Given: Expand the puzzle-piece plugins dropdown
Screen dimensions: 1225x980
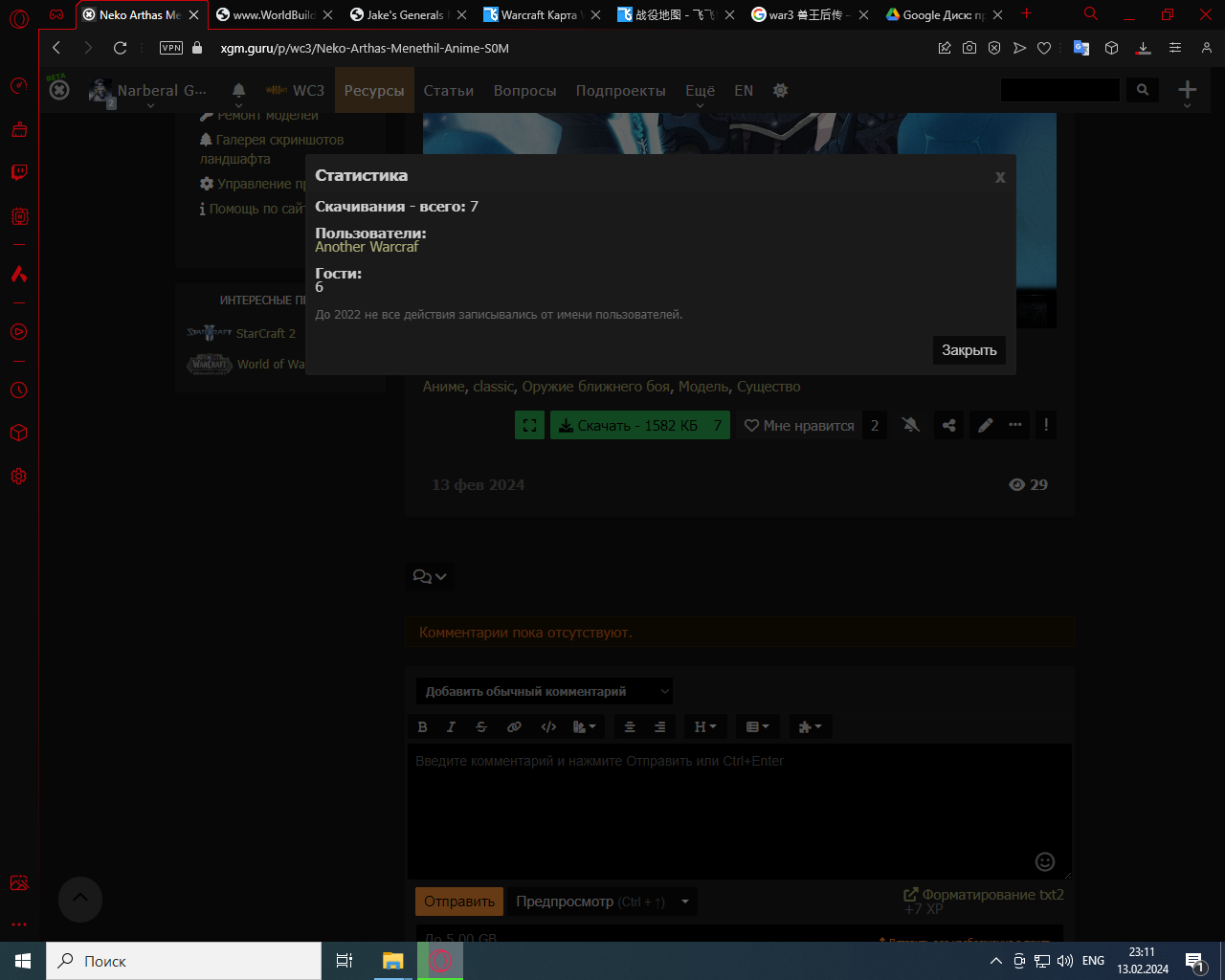Looking at the screenshot, I should click(810, 726).
